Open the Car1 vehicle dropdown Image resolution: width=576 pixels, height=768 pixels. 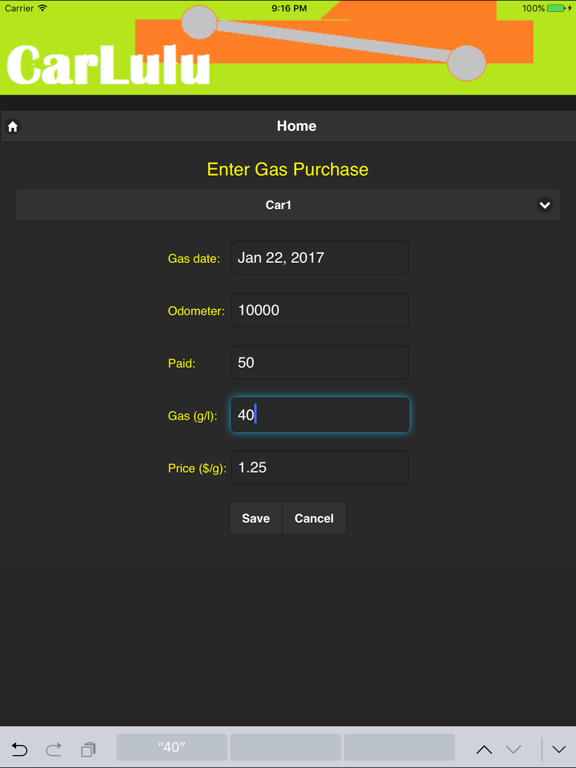[288, 205]
